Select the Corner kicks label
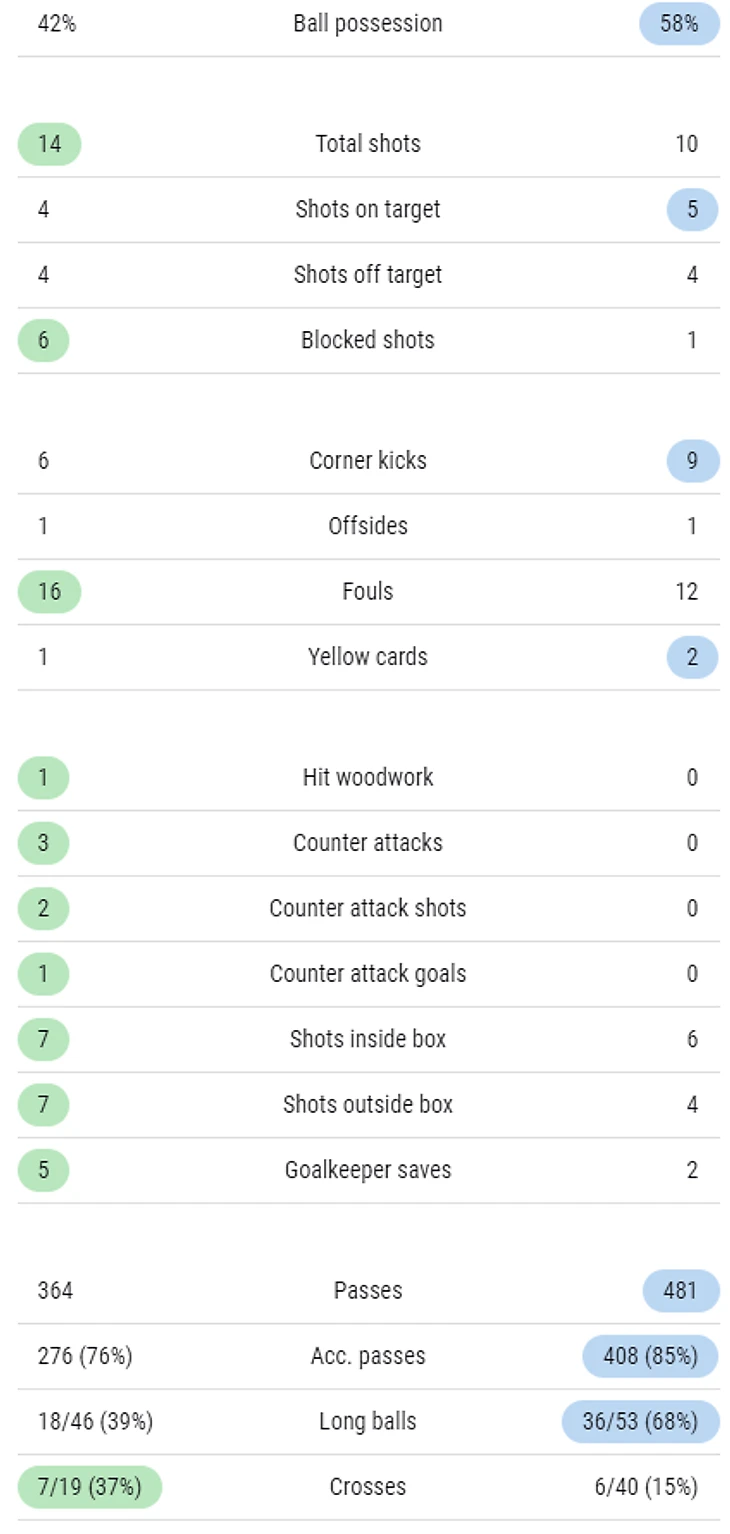The height and width of the screenshot is (1534, 730). (x=368, y=460)
